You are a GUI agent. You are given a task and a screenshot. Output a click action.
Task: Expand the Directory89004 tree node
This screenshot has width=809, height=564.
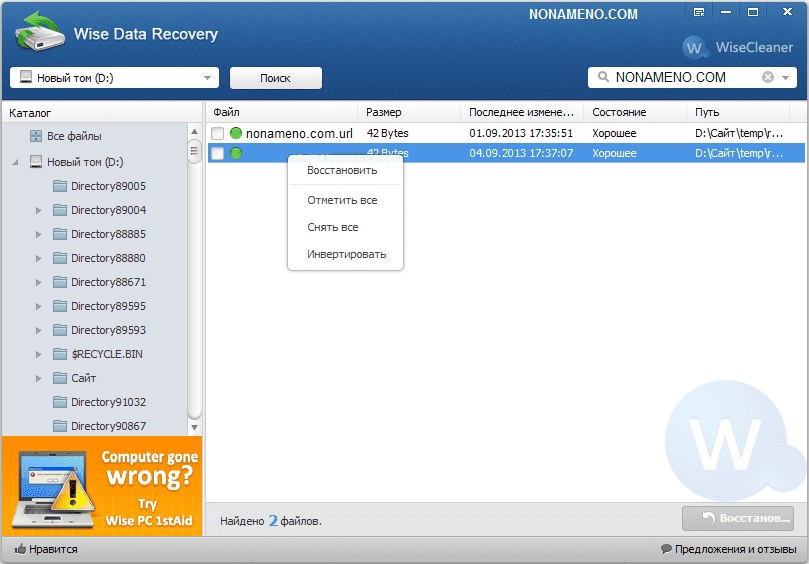click(38, 210)
